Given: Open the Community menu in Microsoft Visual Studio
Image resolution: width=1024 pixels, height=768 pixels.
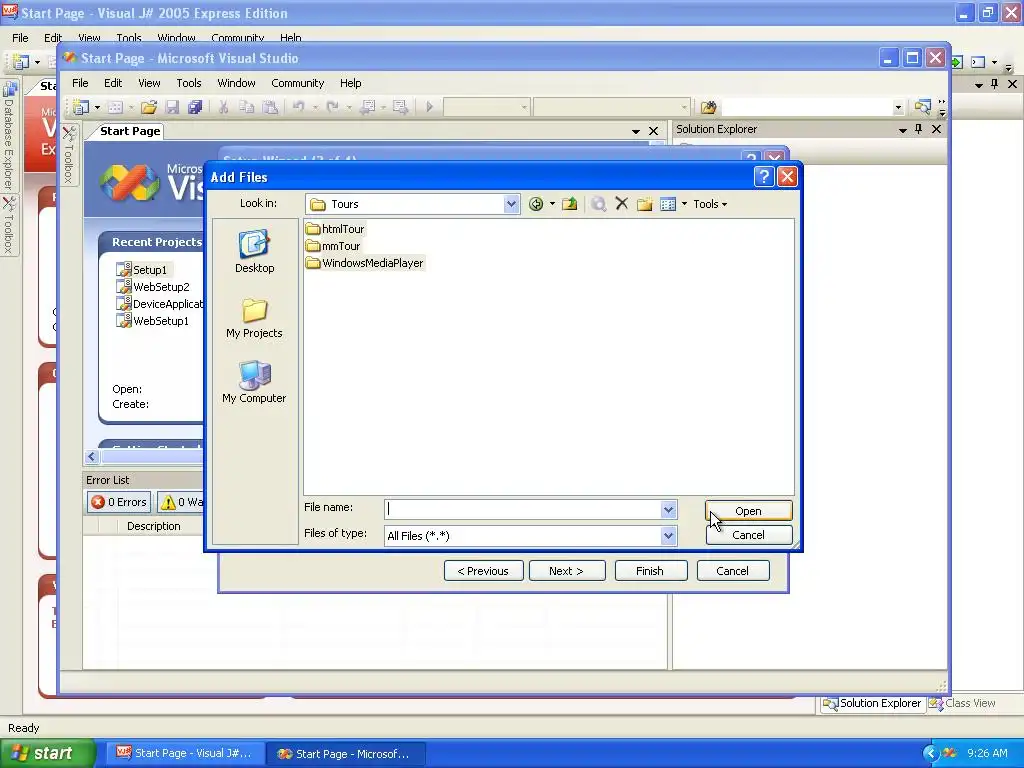Looking at the screenshot, I should 298,84.
